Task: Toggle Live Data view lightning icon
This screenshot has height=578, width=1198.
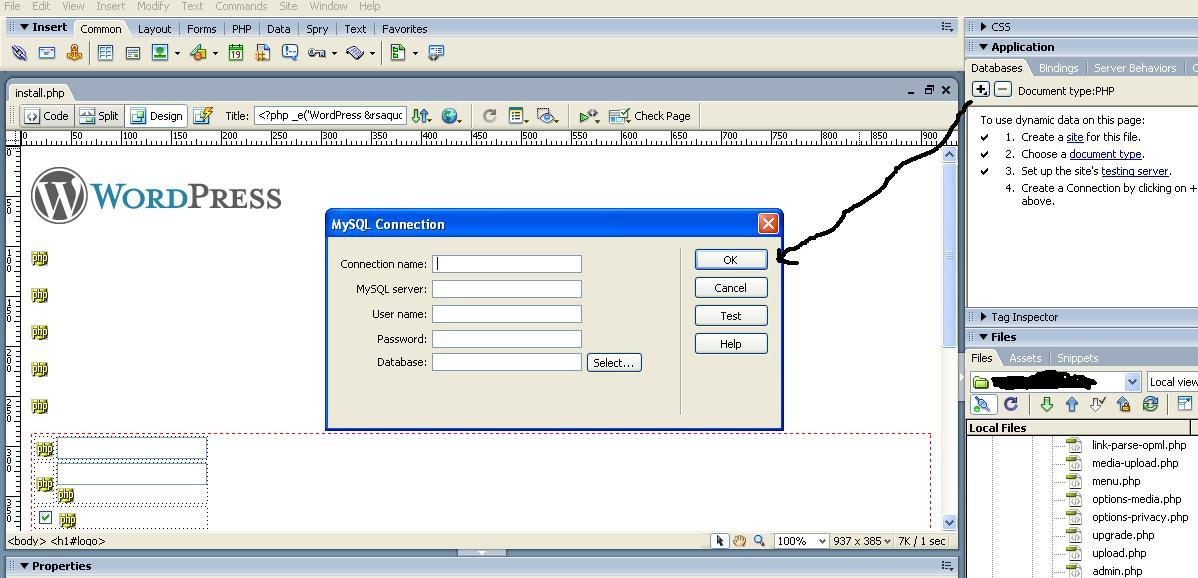Action: point(202,116)
